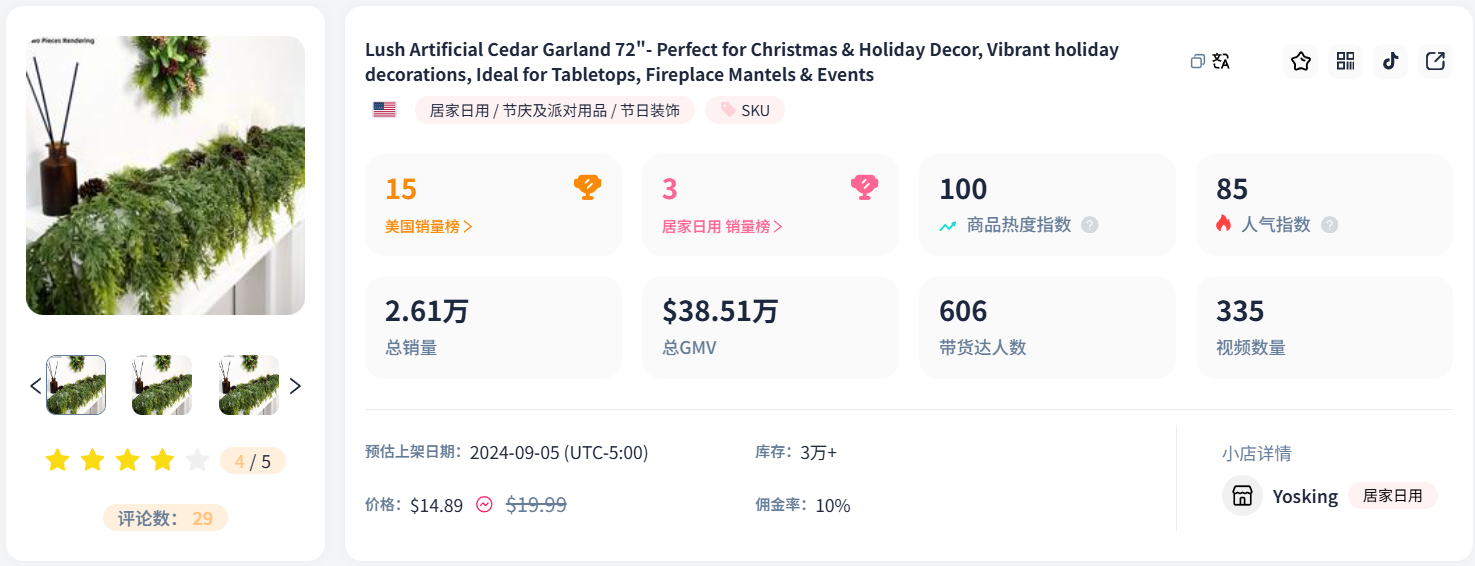Favorite this product with the star icon

(1300, 62)
